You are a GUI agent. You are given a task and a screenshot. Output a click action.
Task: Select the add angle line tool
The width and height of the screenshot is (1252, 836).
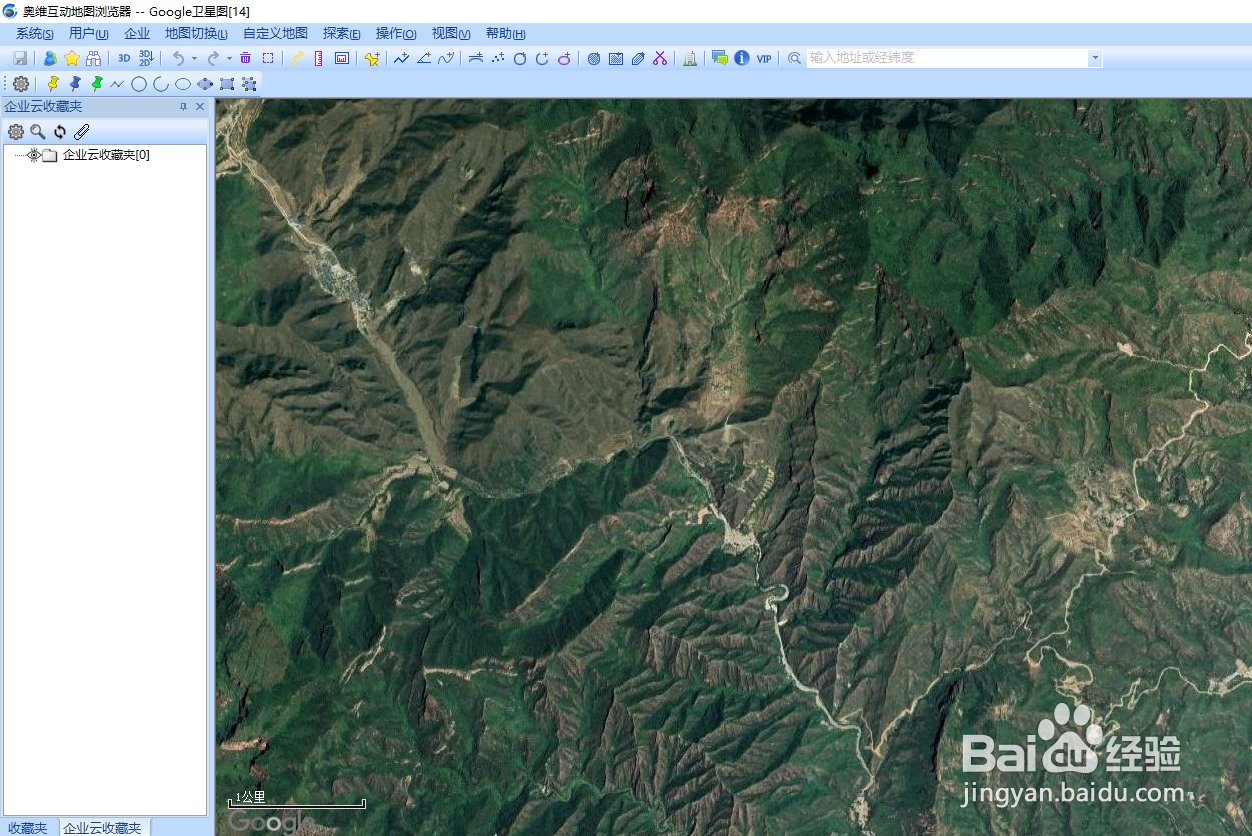click(424, 59)
